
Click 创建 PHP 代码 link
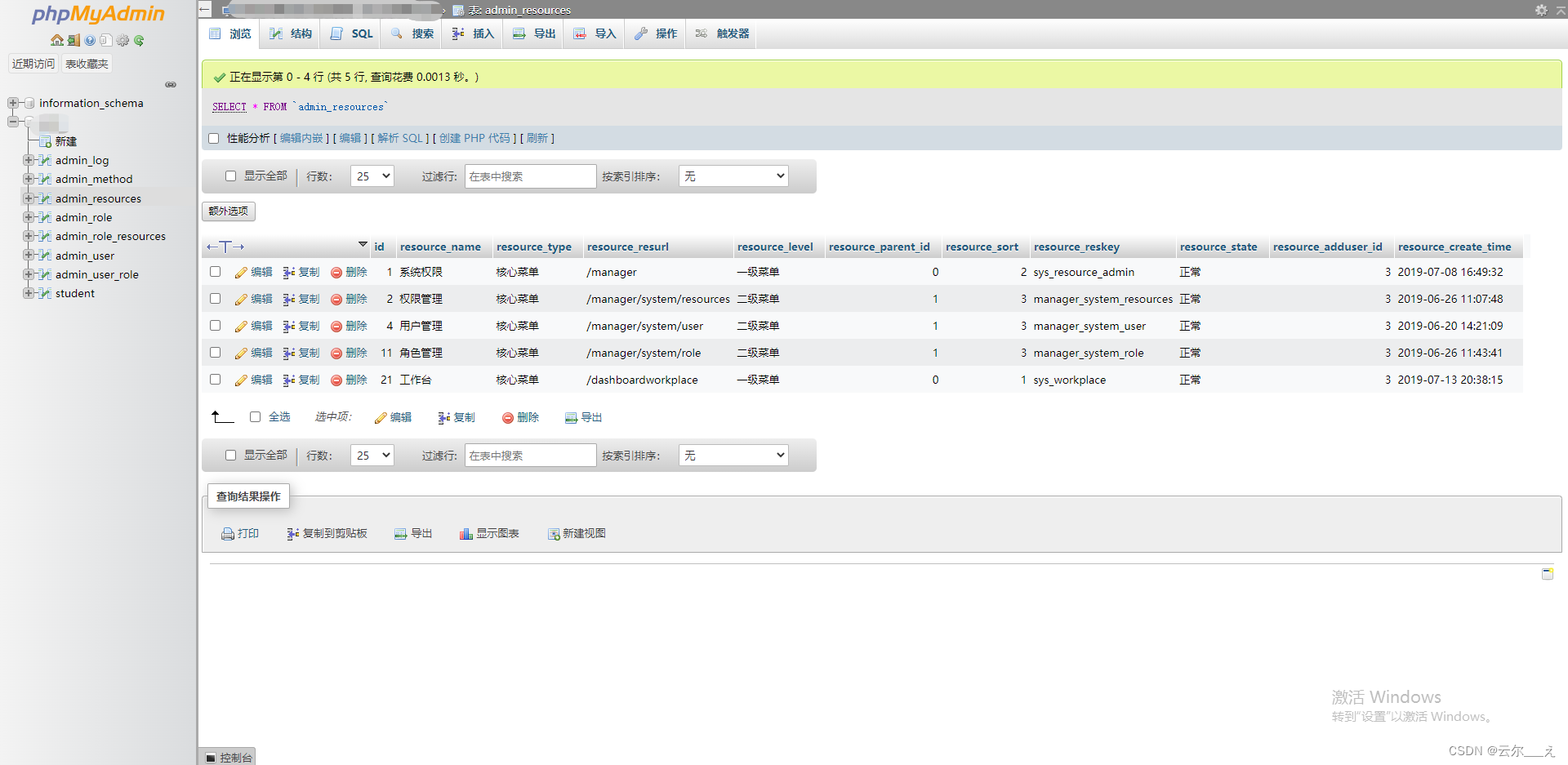[x=474, y=139]
